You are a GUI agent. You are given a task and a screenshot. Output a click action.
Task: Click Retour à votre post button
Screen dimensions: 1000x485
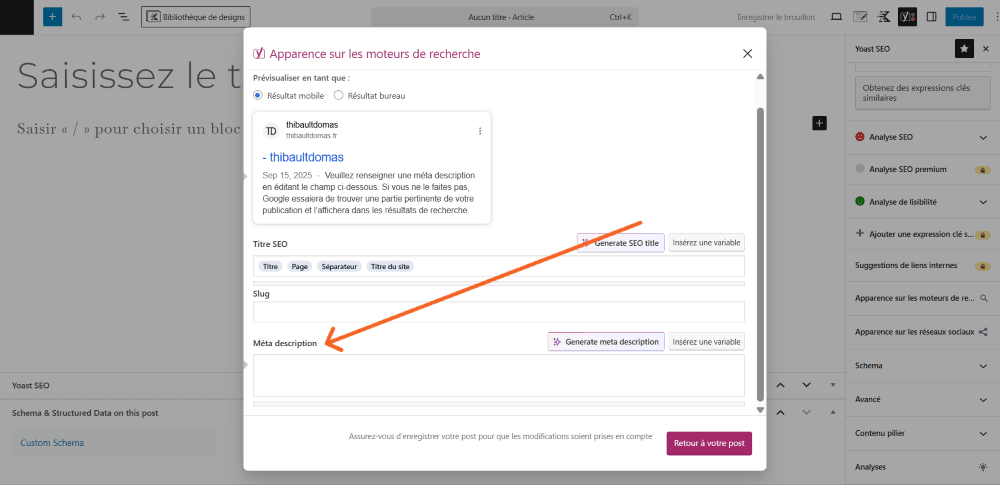point(709,443)
